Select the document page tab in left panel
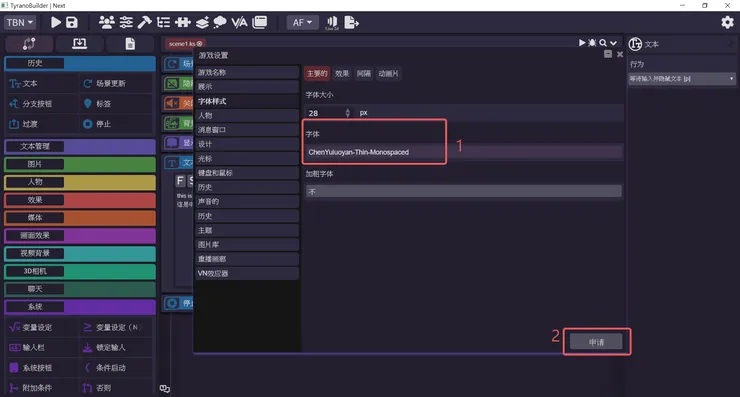This screenshot has height=397, width=740. click(x=130, y=44)
